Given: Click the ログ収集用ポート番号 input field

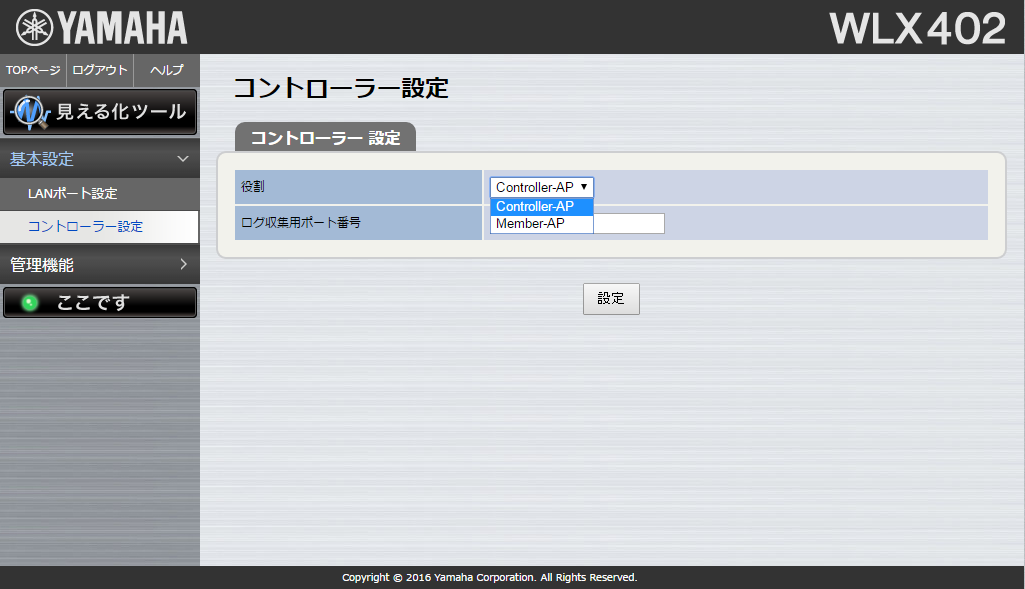Looking at the screenshot, I should tap(630, 224).
